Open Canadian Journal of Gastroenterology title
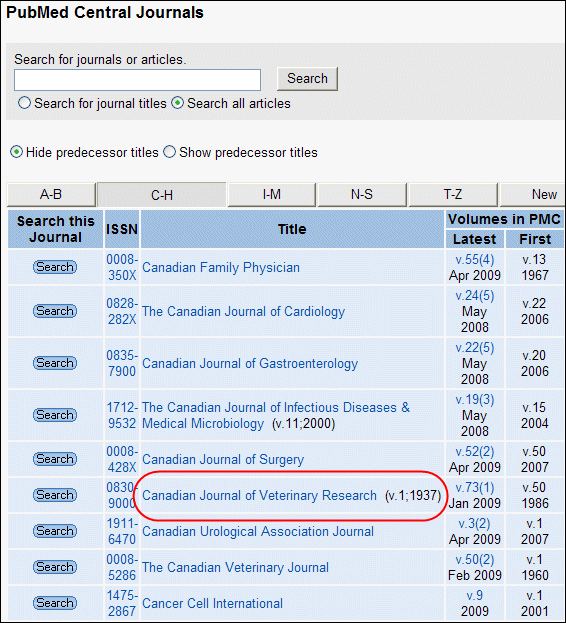 [250, 364]
